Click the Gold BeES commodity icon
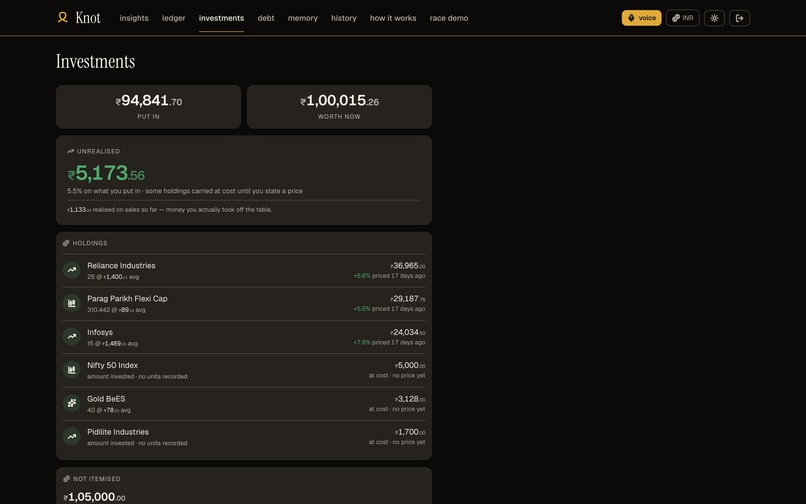The height and width of the screenshot is (504, 806). pyautogui.click(x=71, y=403)
